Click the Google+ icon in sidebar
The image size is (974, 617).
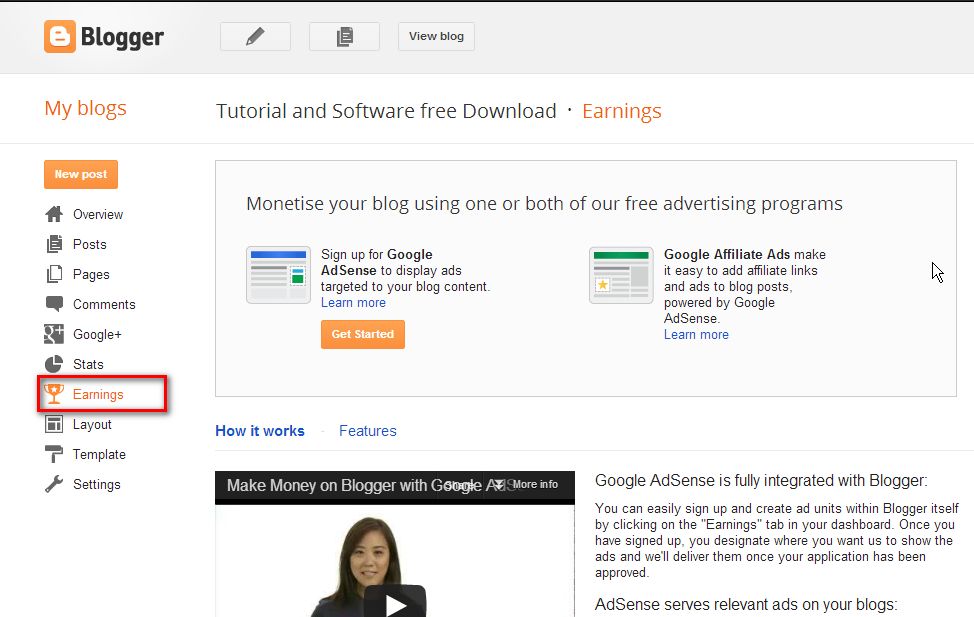[54, 334]
